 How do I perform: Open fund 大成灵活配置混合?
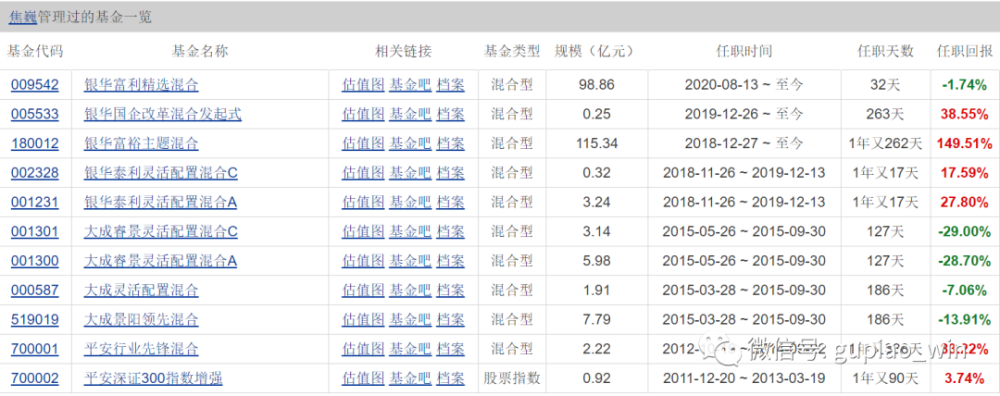click(141, 291)
